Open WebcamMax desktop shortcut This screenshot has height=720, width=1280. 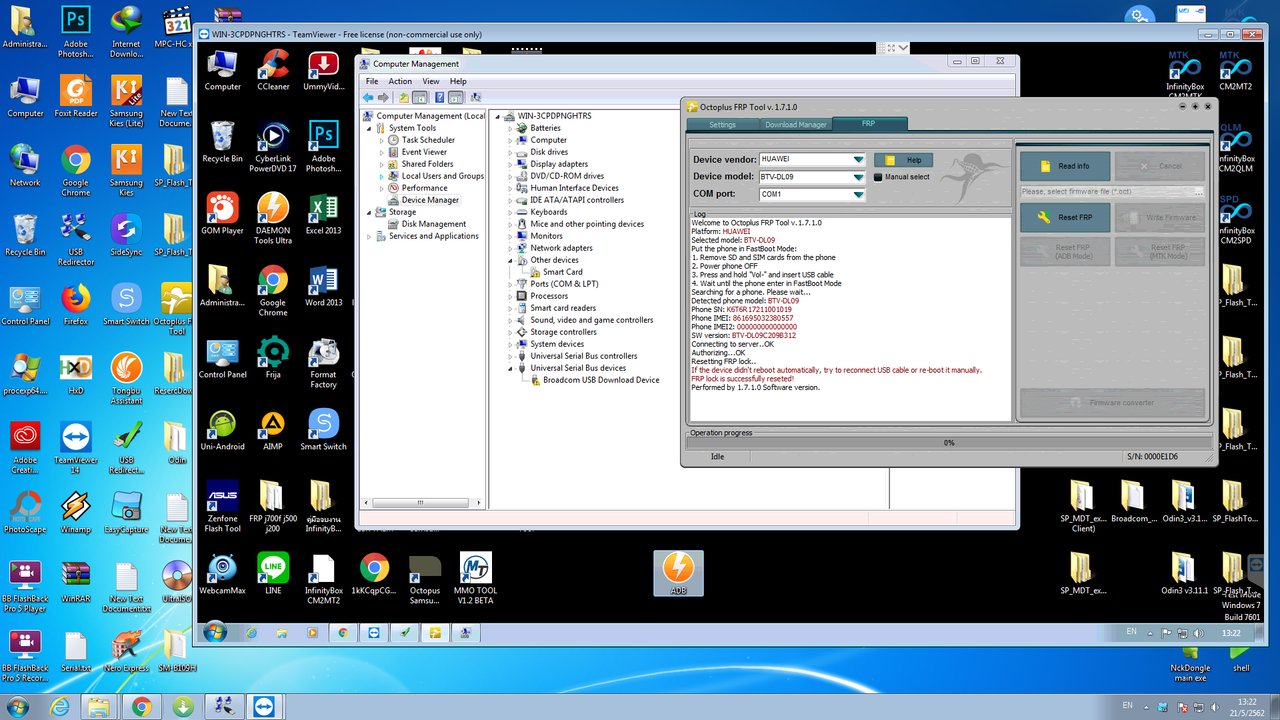[222, 574]
